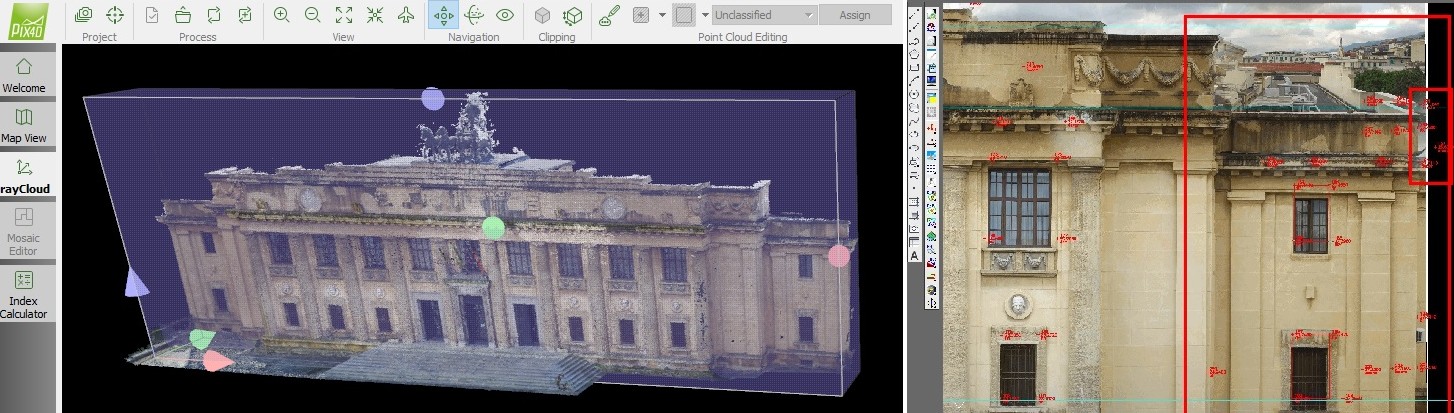Toggle the edit clipping box icon

tap(573, 15)
